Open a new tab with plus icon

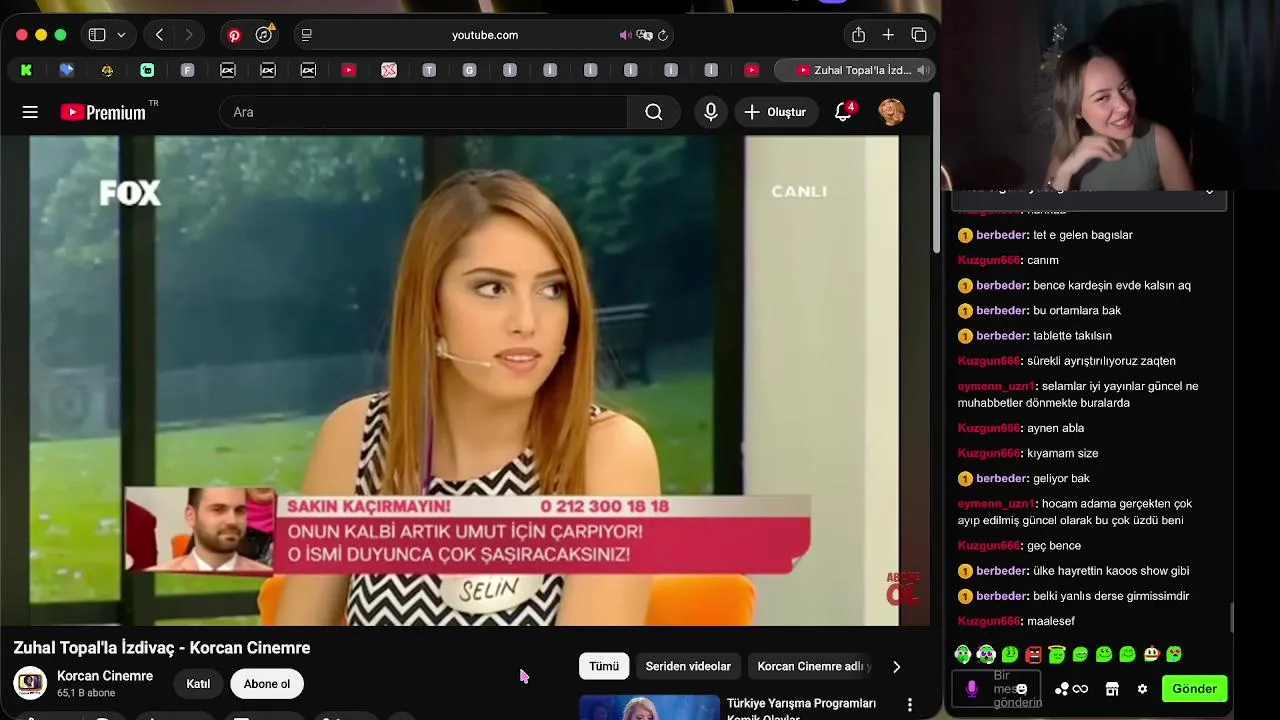coord(888,35)
